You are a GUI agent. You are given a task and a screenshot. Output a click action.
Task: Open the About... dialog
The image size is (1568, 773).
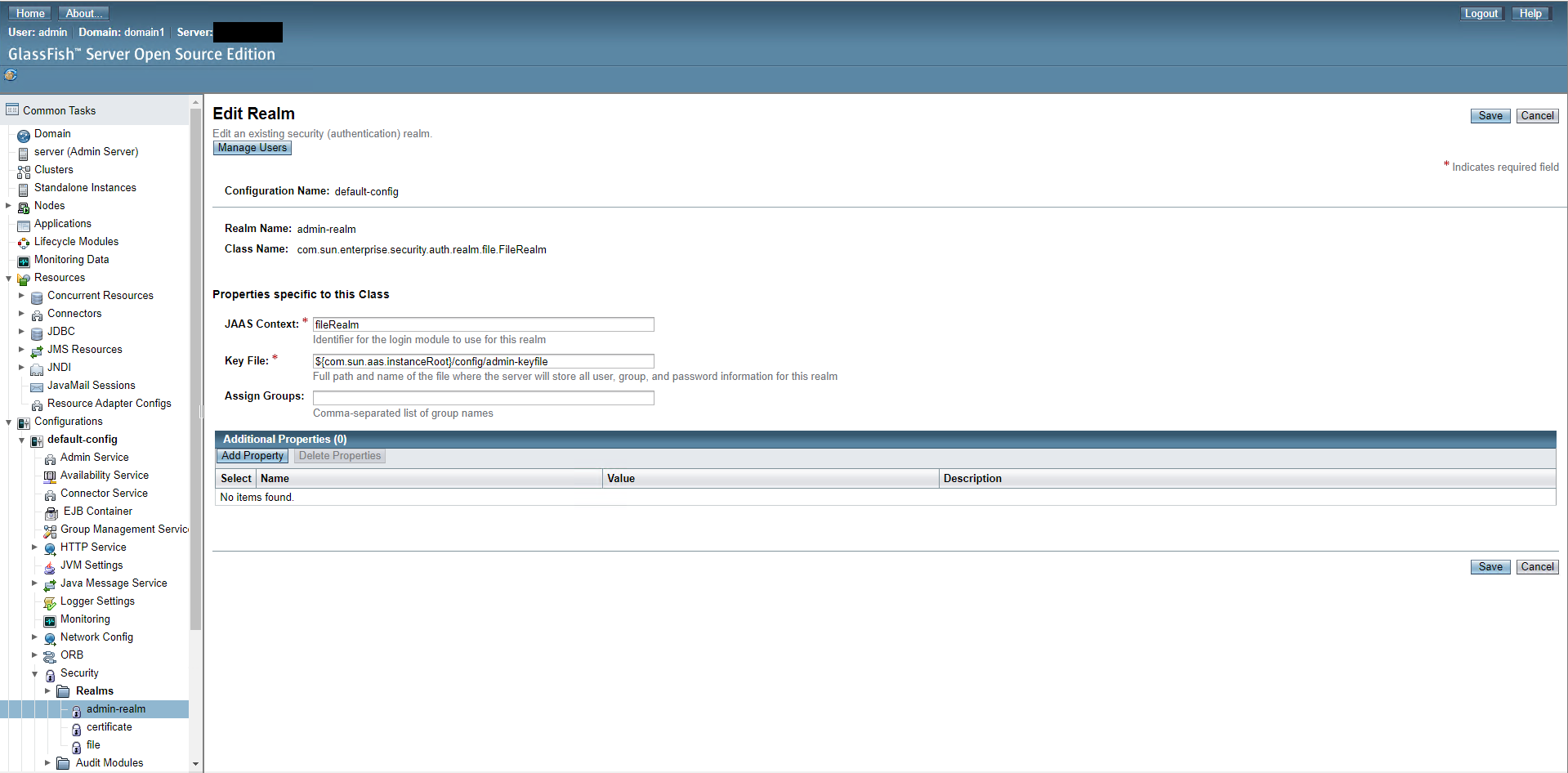coord(83,12)
